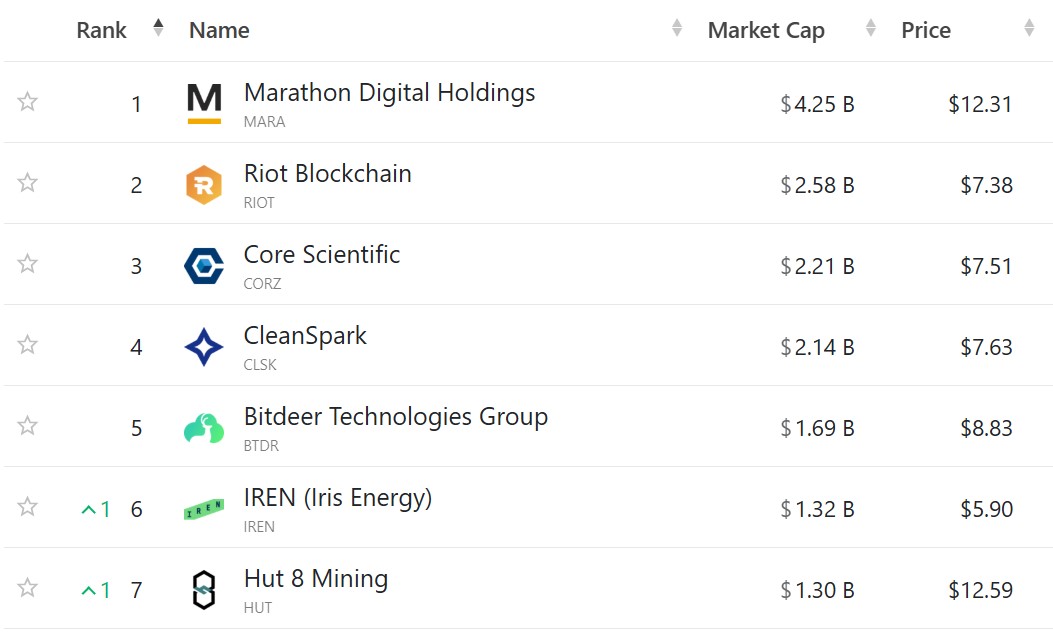
Task: Toggle the star for Riot Blockchain
Action: click(x=28, y=183)
